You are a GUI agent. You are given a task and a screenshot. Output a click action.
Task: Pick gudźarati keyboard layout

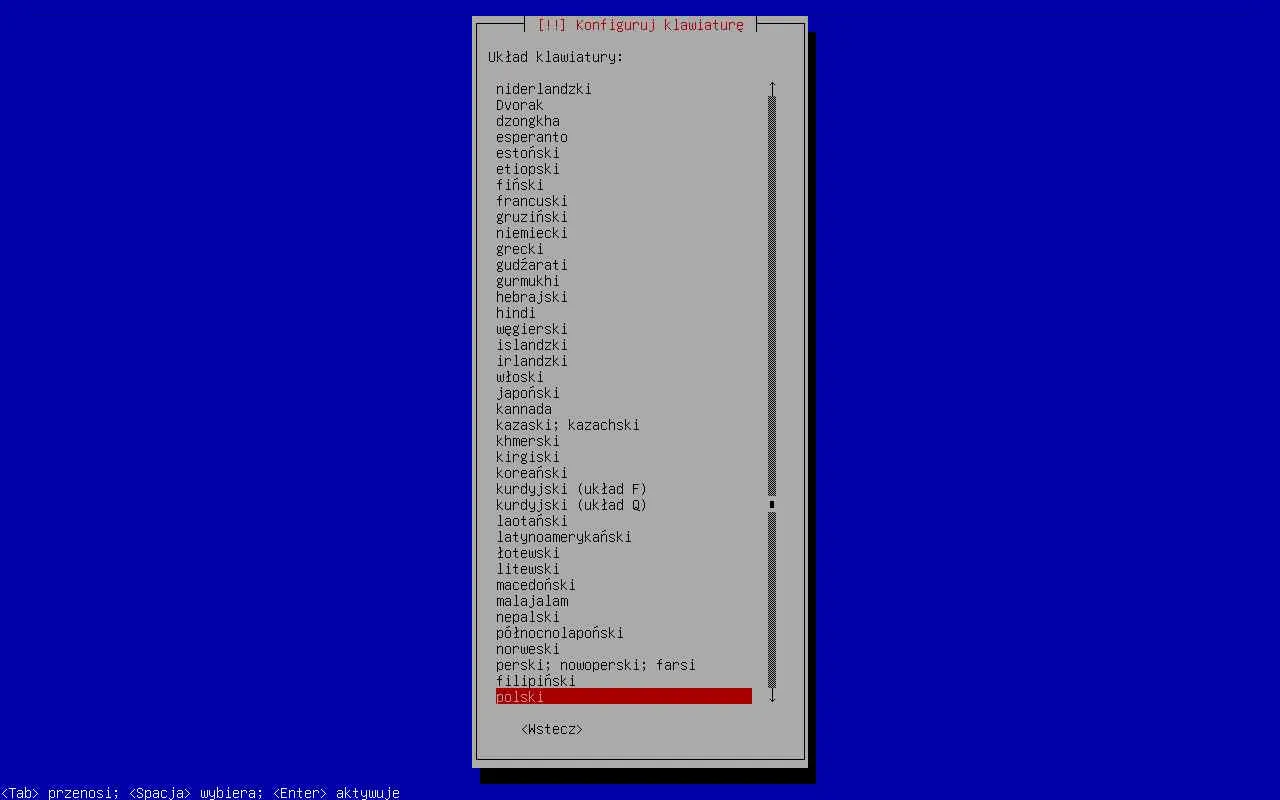(624, 265)
